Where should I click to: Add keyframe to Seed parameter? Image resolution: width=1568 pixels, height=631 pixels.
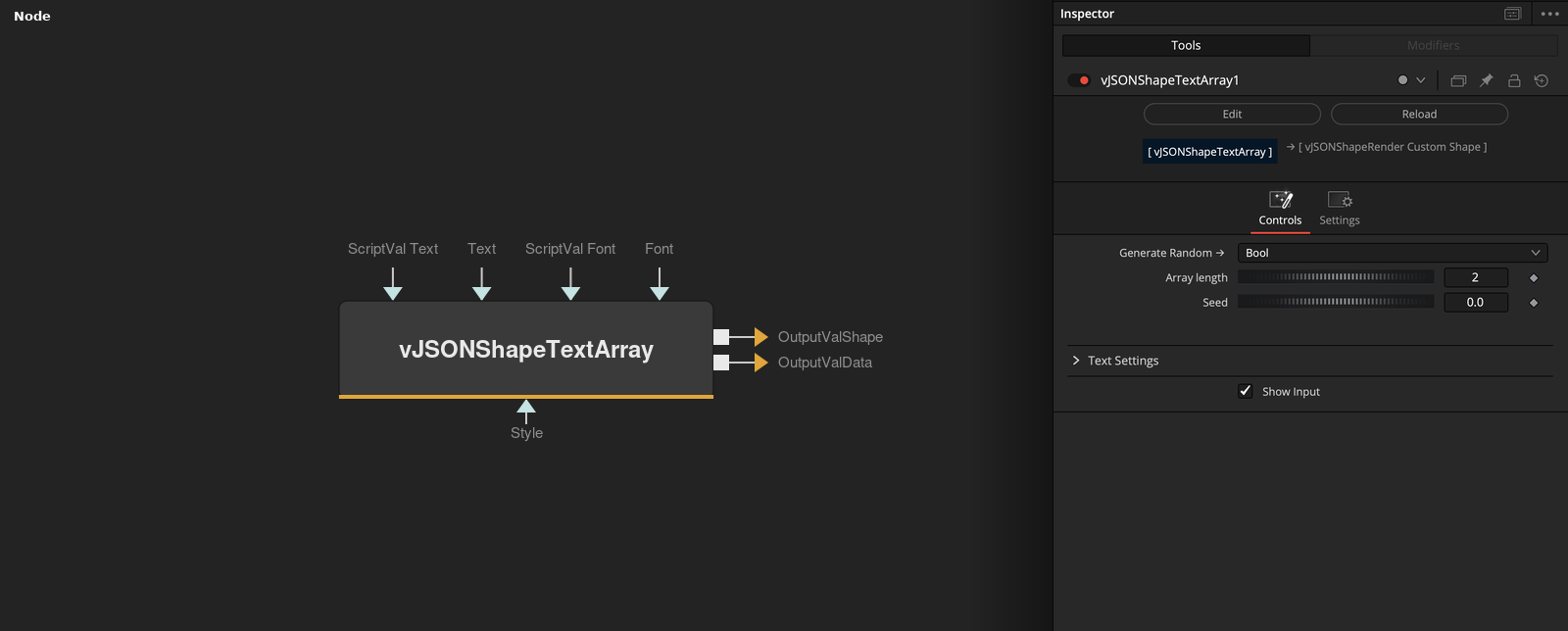[1534, 303]
